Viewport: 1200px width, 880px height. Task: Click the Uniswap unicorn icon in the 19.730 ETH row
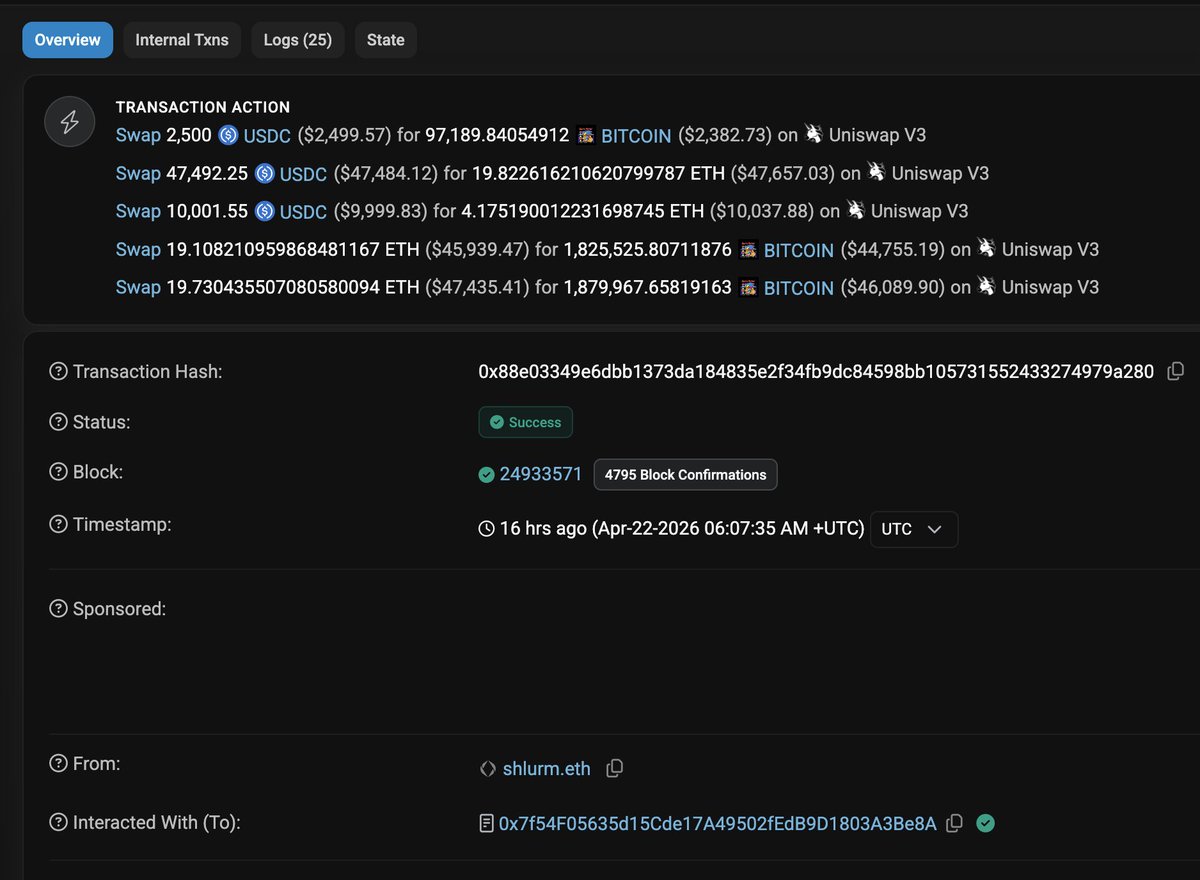[x=987, y=285]
